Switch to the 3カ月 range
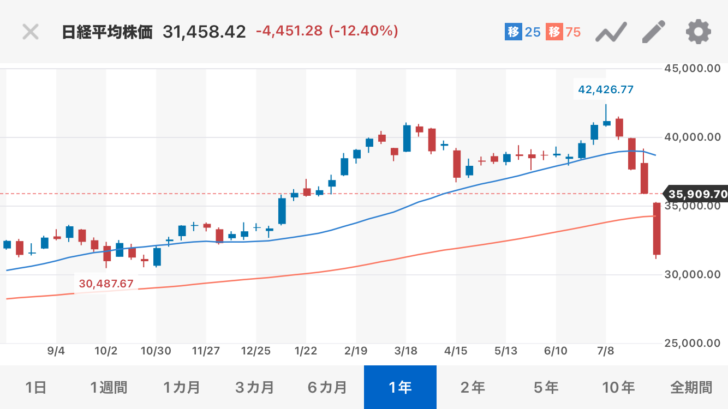Screen dimensions: 728x409 [x=254, y=387]
